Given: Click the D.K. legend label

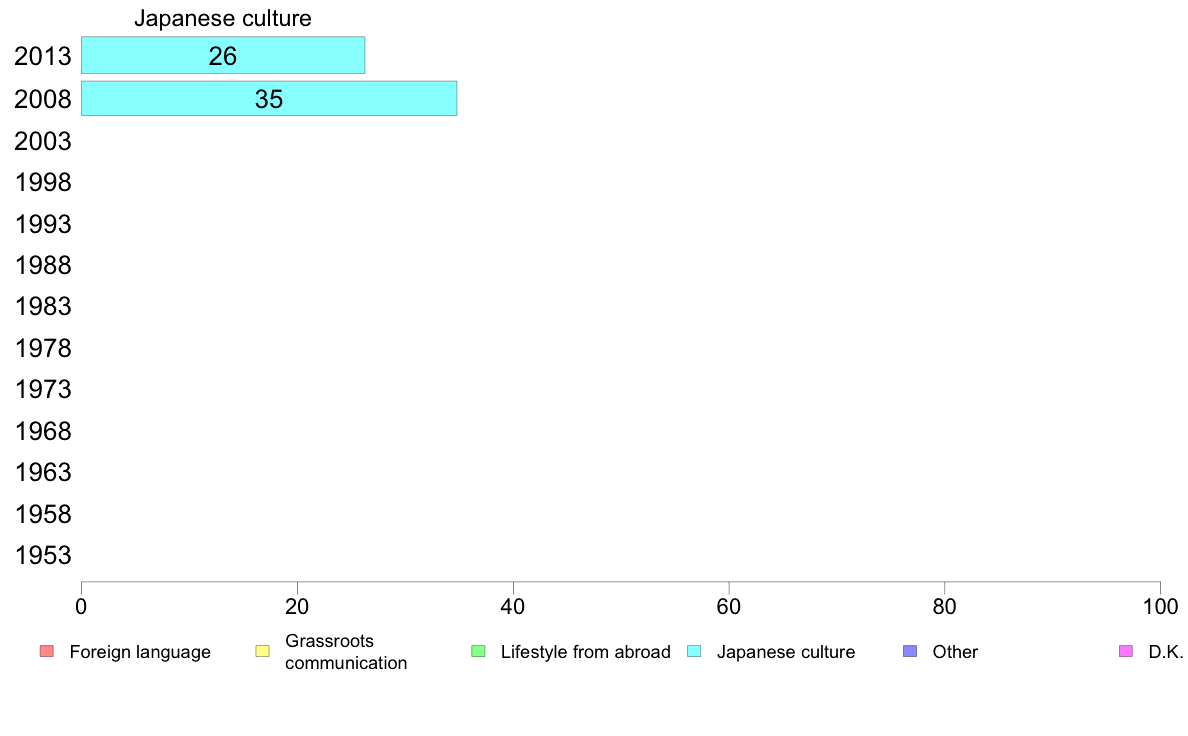Looking at the screenshot, I should pos(1165,652).
